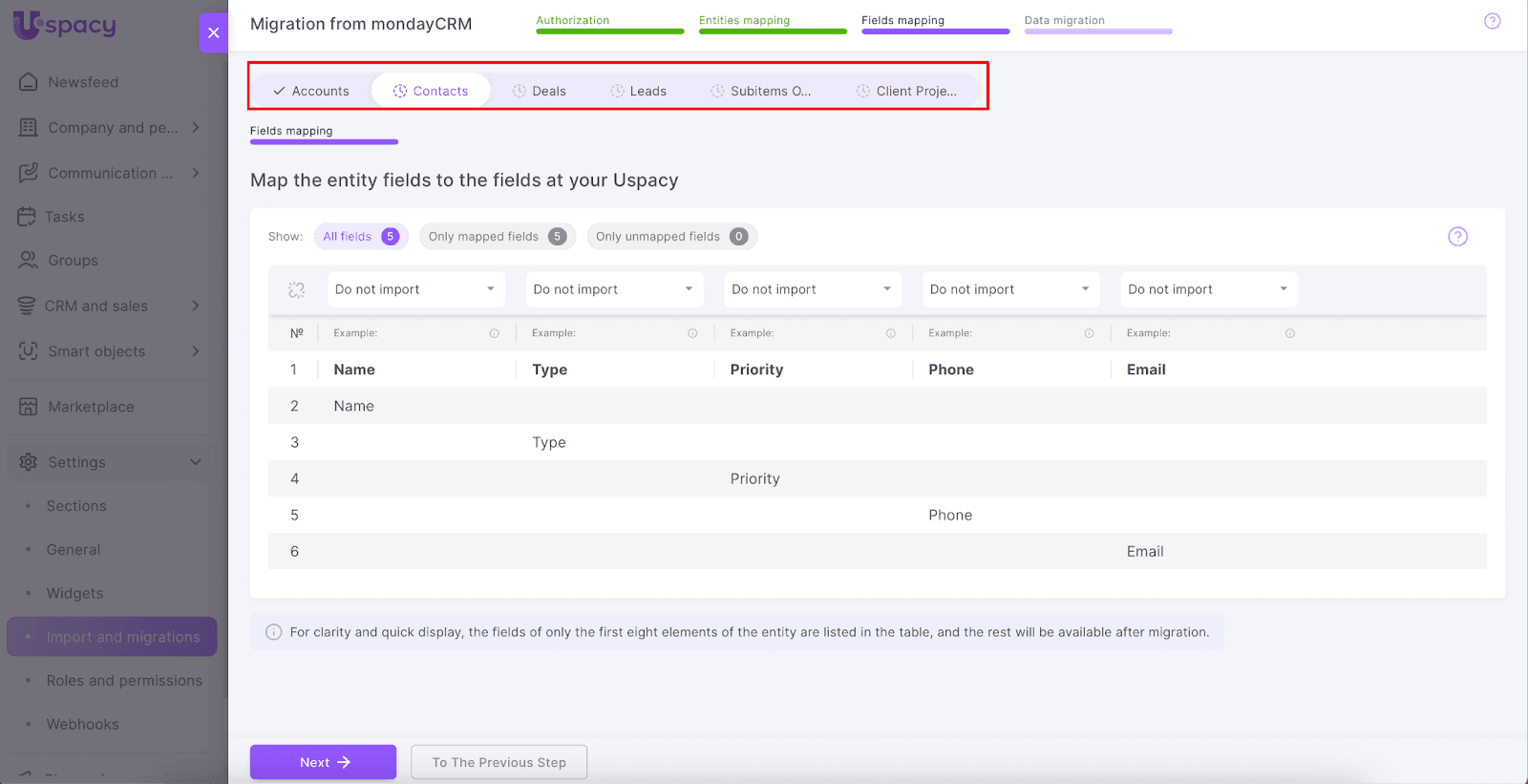The image size is (1528, 784).
Task: Click the purple X close panel button
Action: click(x=213, y=32)
